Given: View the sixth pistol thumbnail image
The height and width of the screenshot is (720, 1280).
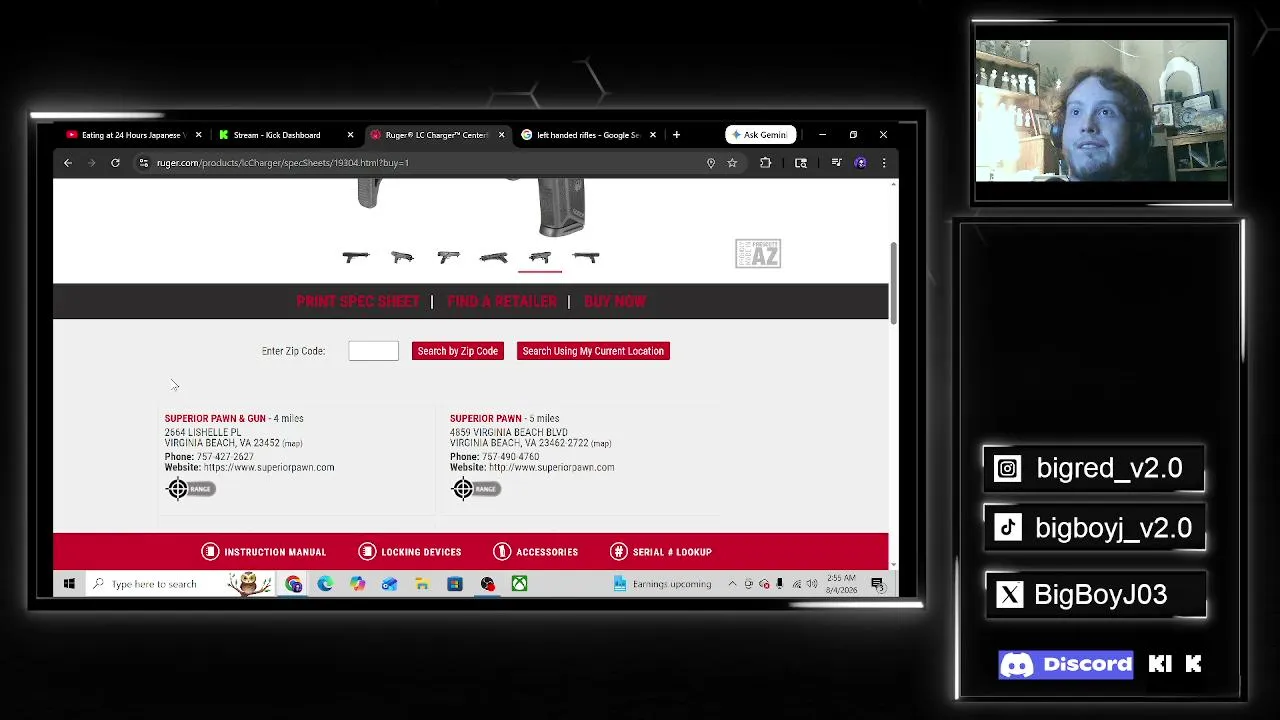Looking at the screenshot, I should click(586, 258).
